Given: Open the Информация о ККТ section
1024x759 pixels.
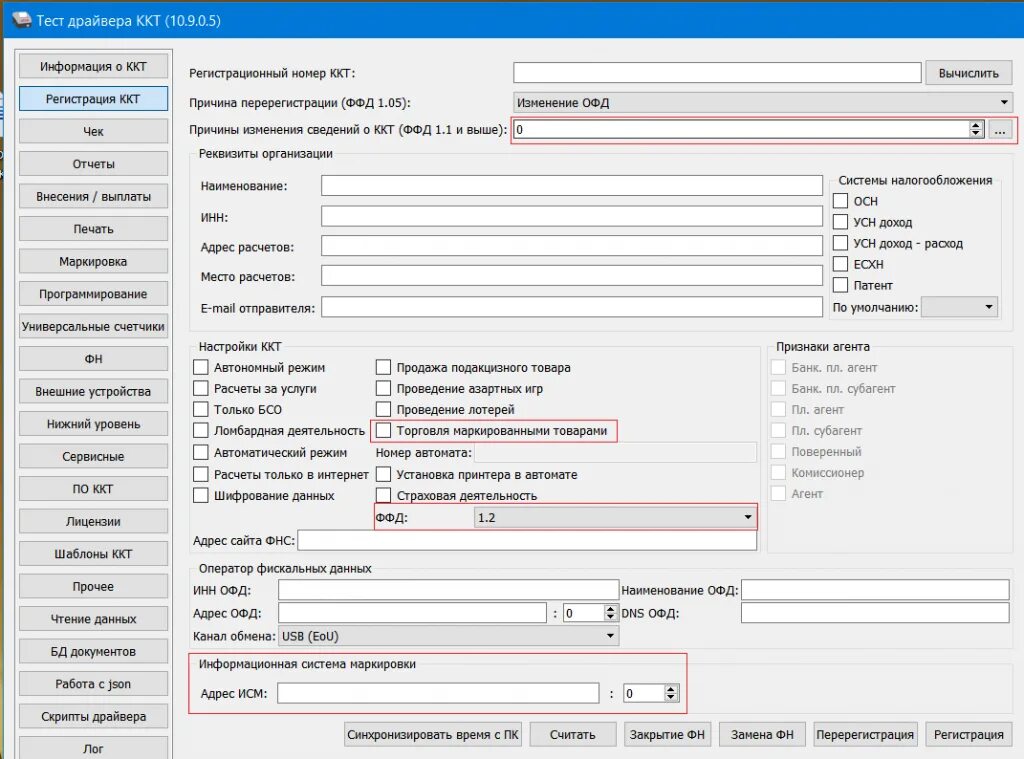Looking at the screenshot, I should point(93,67).
